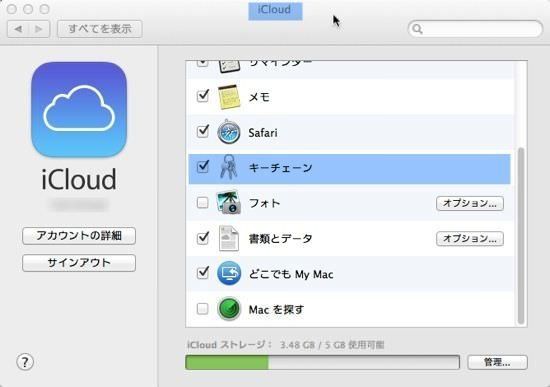Click the Photos (フォト) icon
Image resolution: width=550 pixels, height=387 pixels.
229,202
